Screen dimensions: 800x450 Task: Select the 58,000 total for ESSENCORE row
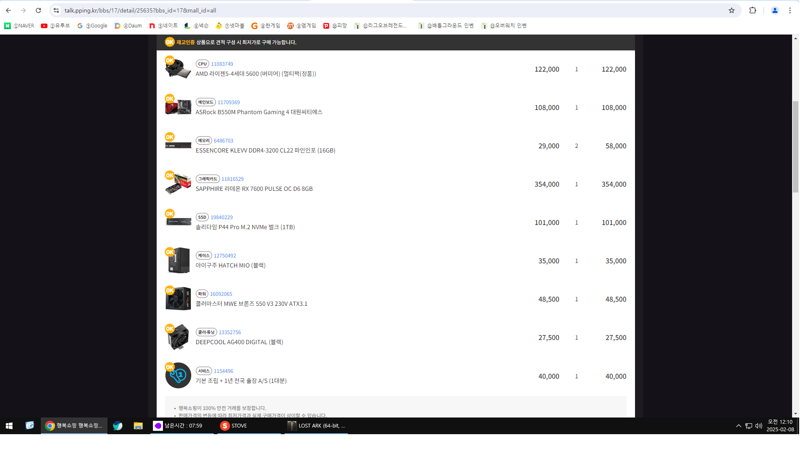[x=616, y=146]
